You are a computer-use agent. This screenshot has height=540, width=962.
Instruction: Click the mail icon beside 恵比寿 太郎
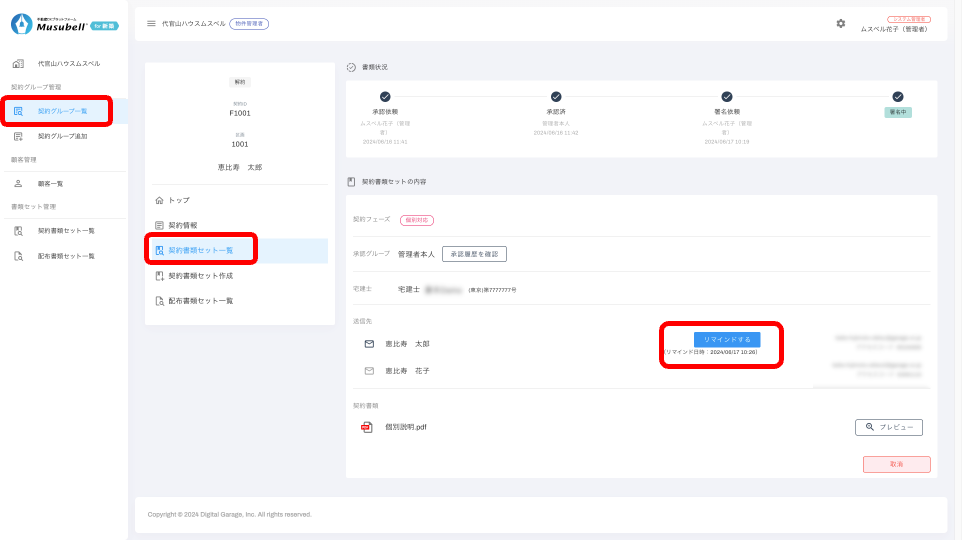[369, 344]
